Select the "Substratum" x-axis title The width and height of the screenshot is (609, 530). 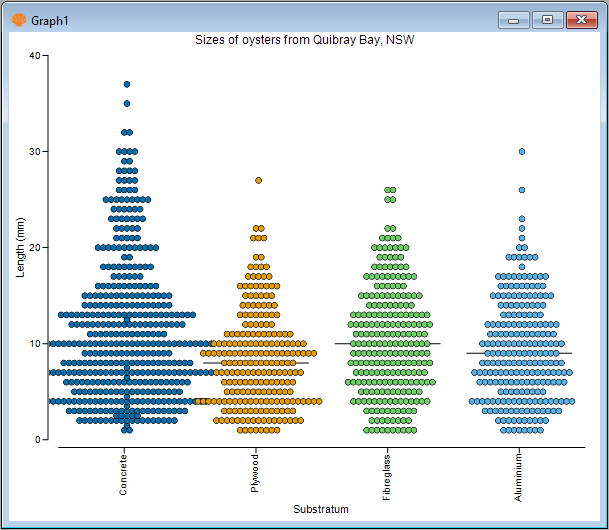[x=321, y=509]
